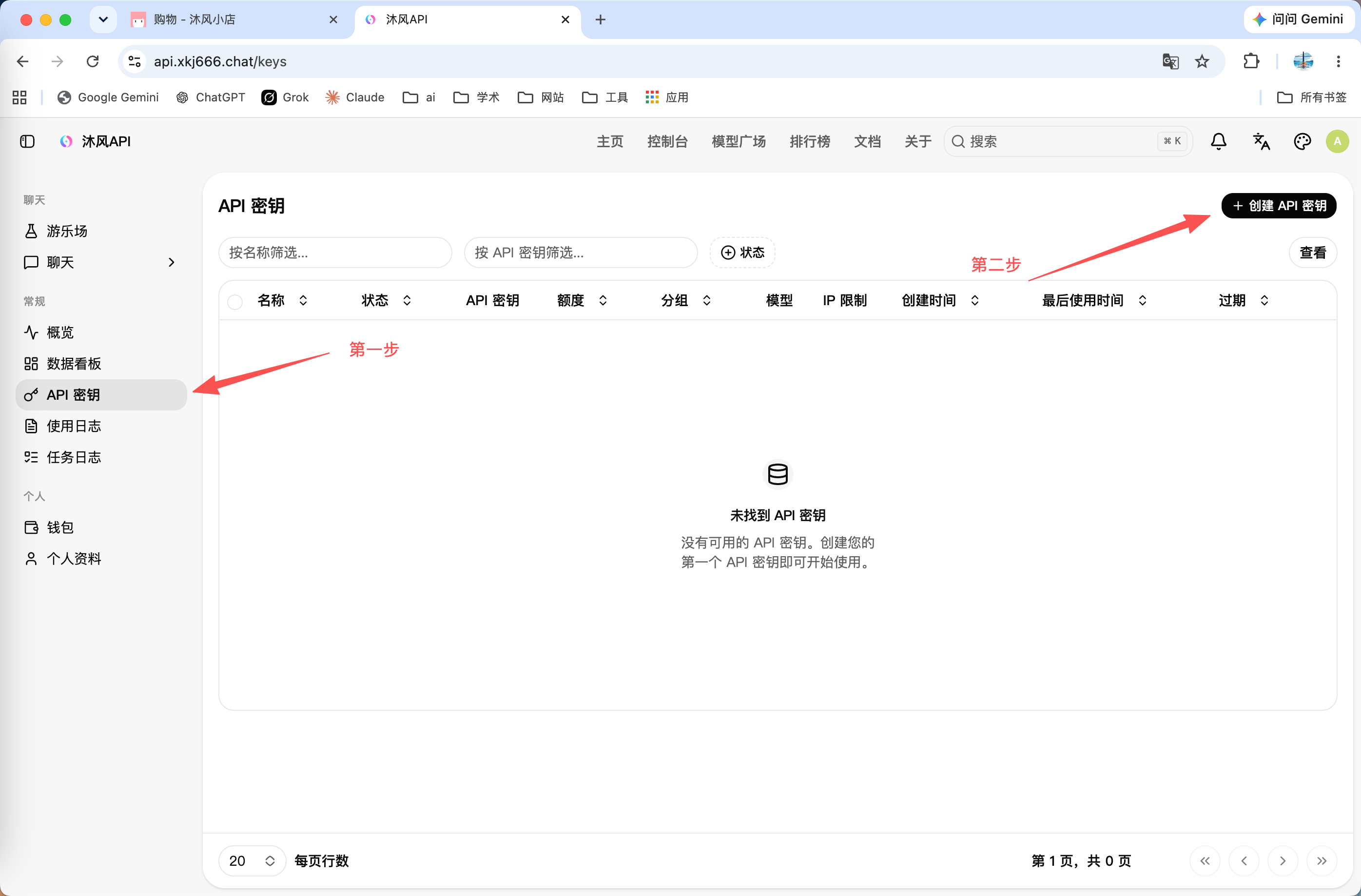Click the 搜索 search box
The image size is (1361, 896).
[x=1068, y=141]
